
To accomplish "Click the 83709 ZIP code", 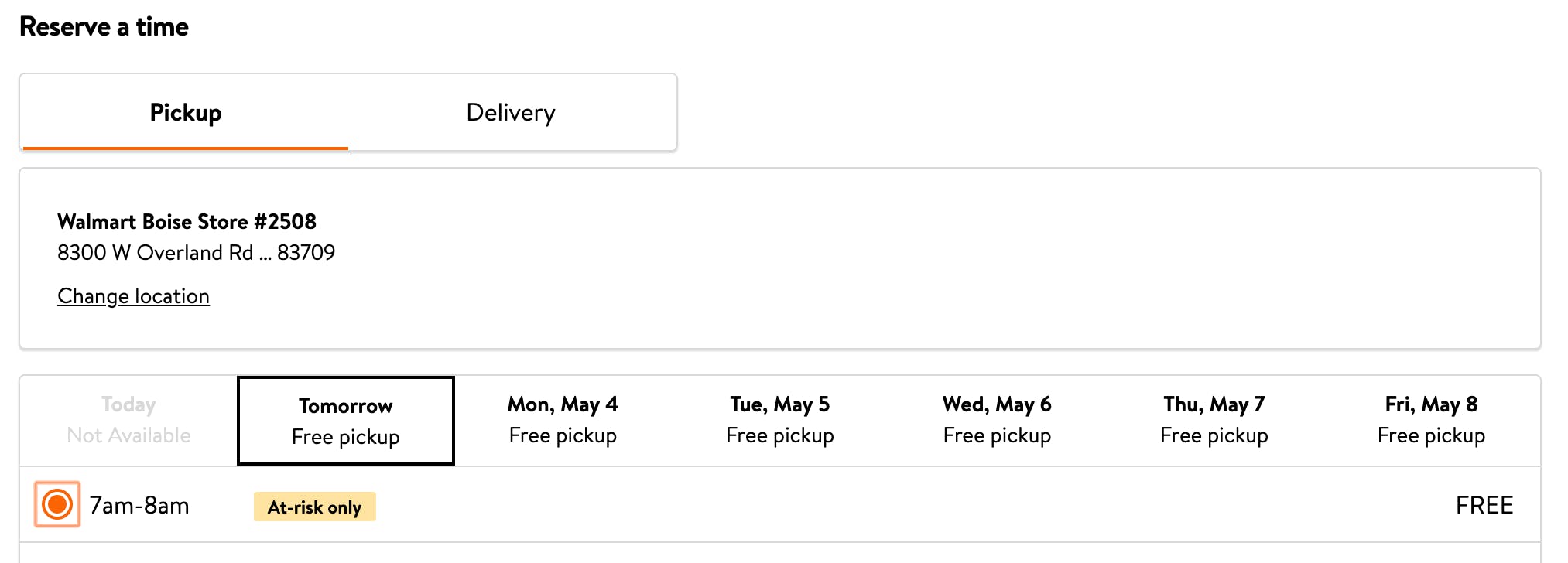I will [x=306, y=253].
